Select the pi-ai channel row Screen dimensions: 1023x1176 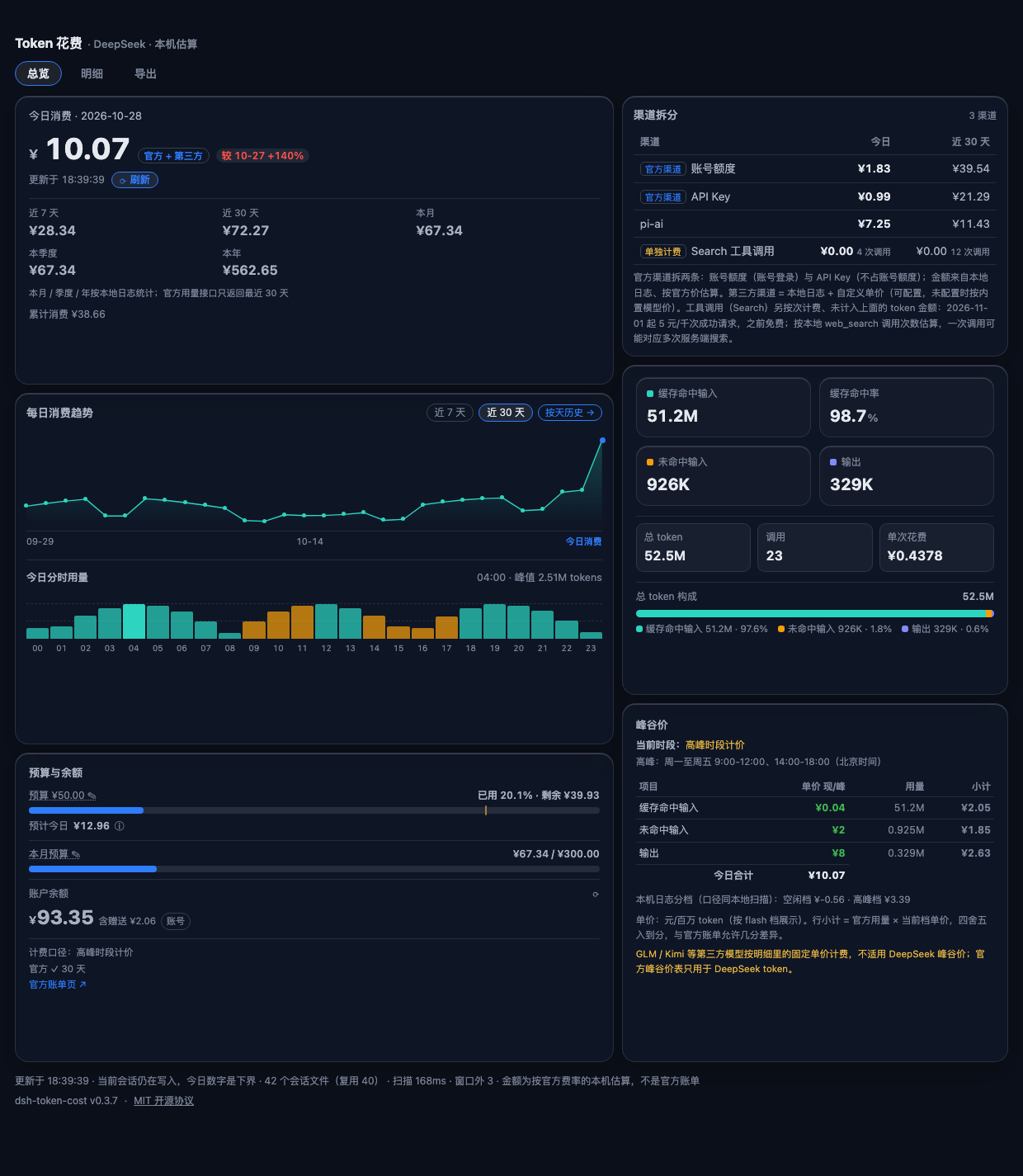click(x=815, y=224)
